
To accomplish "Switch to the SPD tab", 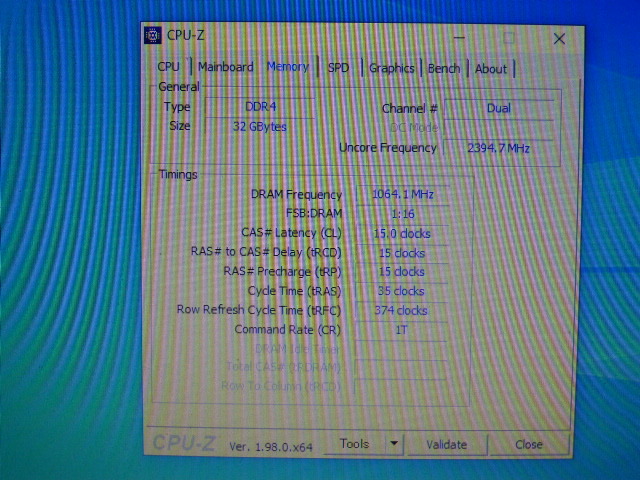I will pyautogui.click(x=339, y=68).
